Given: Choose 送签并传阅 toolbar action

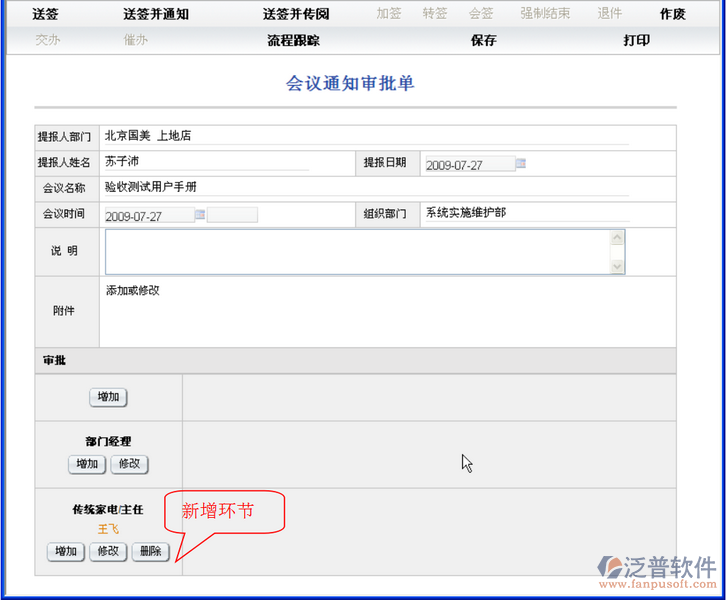Looking at the screenshot, I should (x=296, y=14).
